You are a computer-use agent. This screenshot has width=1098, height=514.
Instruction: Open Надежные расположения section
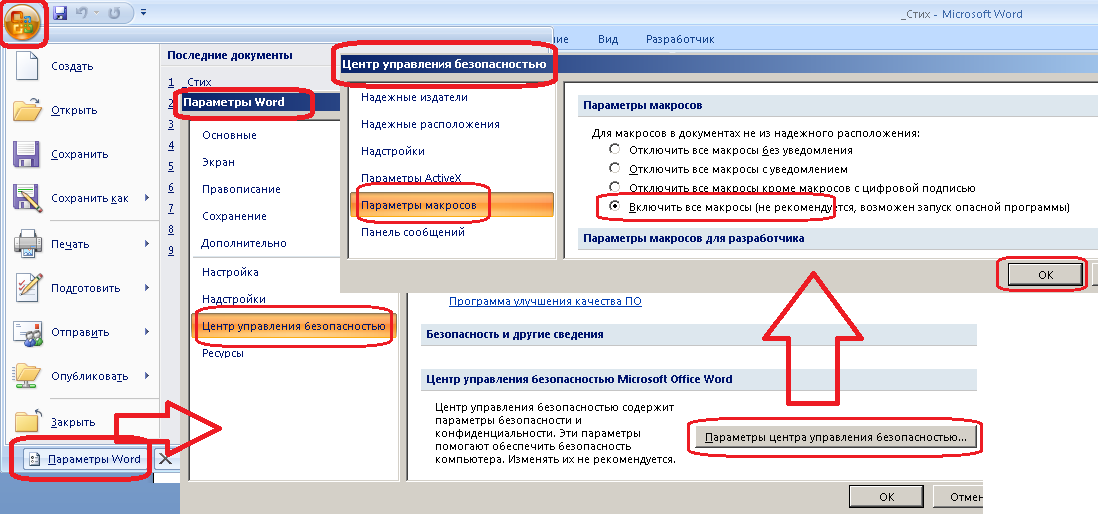(430, 124)
